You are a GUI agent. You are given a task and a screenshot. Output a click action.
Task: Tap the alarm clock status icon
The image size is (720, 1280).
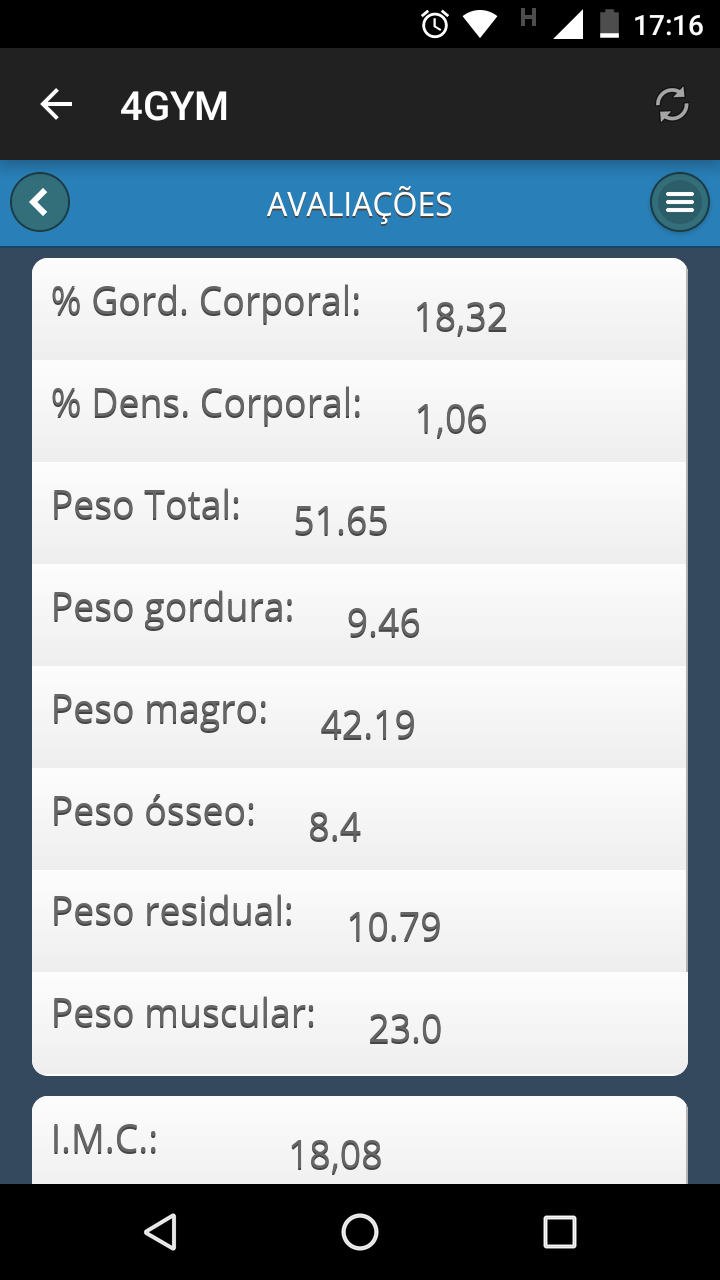coord(435,24)
